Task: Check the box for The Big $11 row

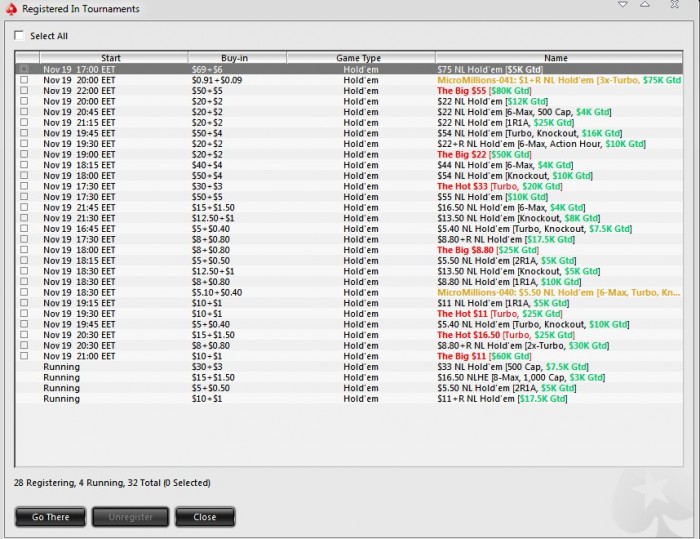Action: click(24, 356)
